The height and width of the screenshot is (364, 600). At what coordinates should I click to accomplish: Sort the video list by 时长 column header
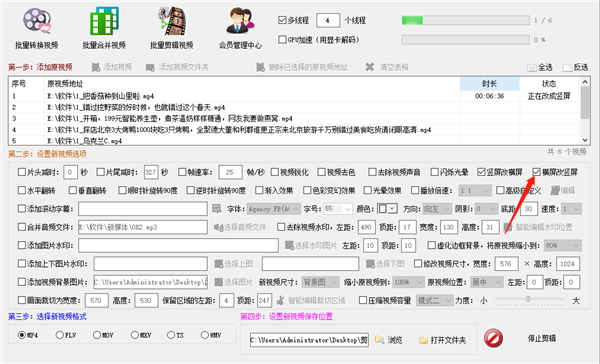tap(489, 83)
